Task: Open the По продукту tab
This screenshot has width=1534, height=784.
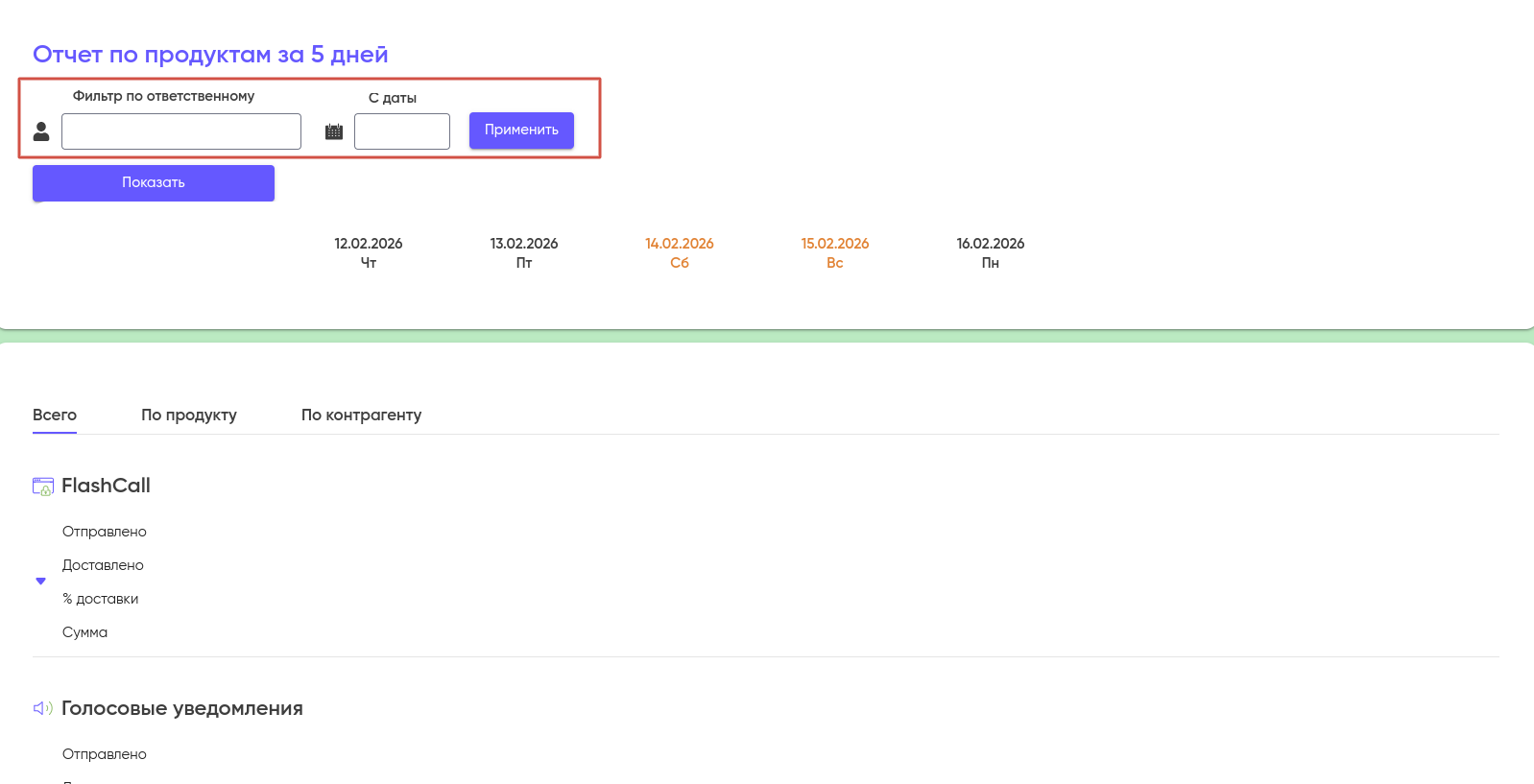Action: [x=189, y=415]
